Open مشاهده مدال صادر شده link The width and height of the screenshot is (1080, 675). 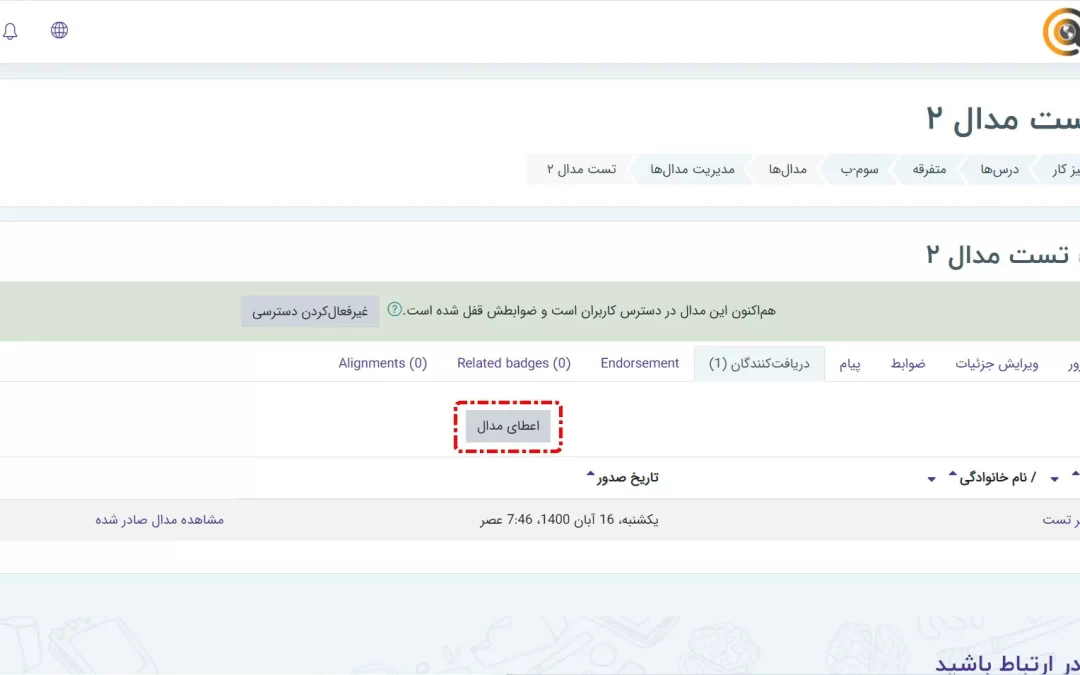click(x=160, y=520)
